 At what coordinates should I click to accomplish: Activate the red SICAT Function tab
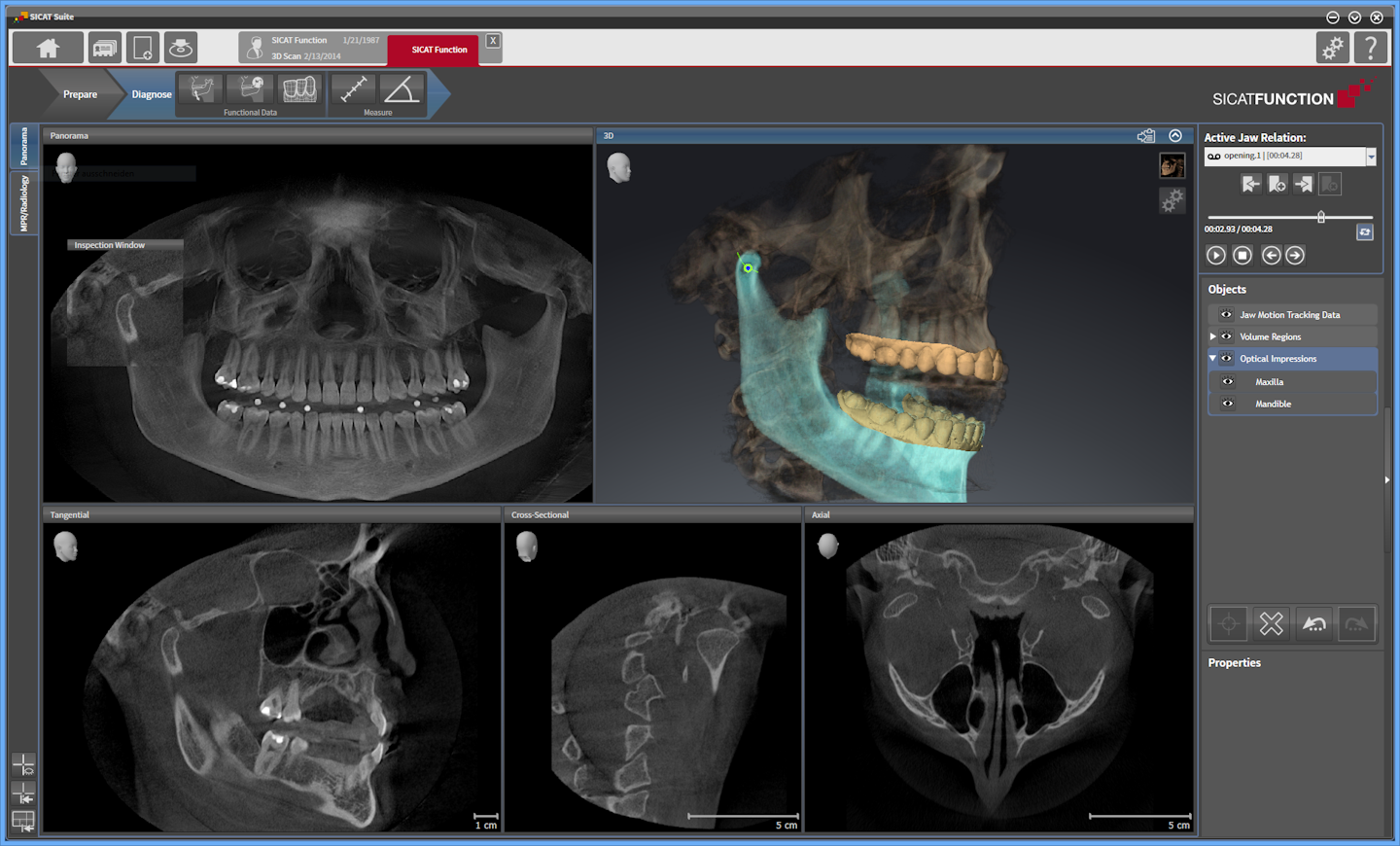point(434,50)
